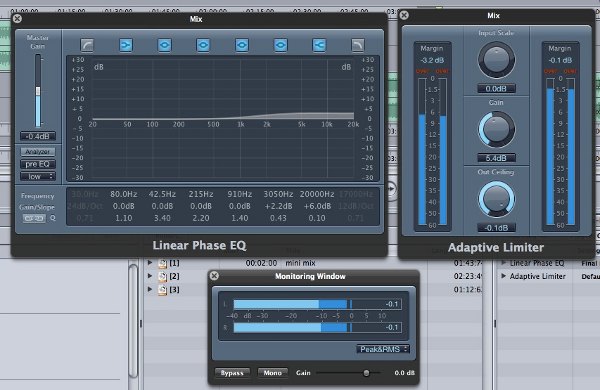Select the 42.5Hz frequency value
Image resolution: width=600 pixels, height=390 pixels.
pos(162,194)
